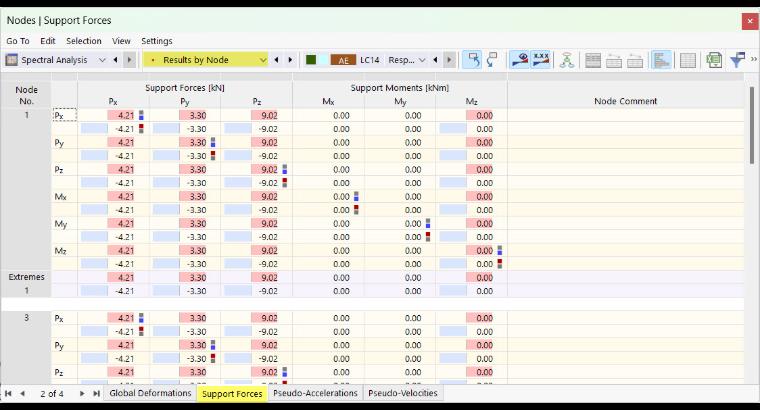Viewport: 760px width, 410px height.
Task: Click the Px column header
Action: pos(113,101)
